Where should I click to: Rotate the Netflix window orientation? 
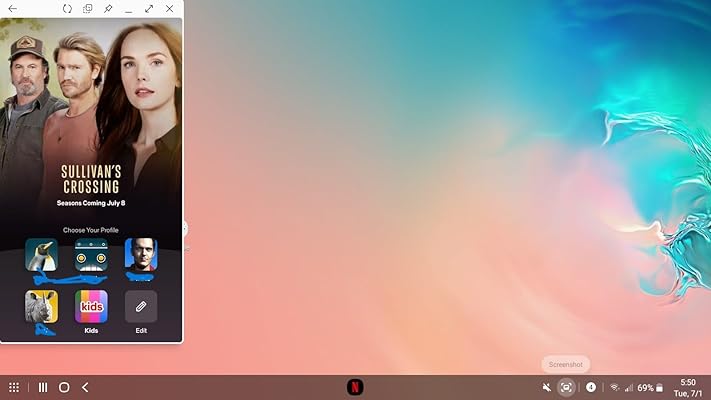(67, 9)
